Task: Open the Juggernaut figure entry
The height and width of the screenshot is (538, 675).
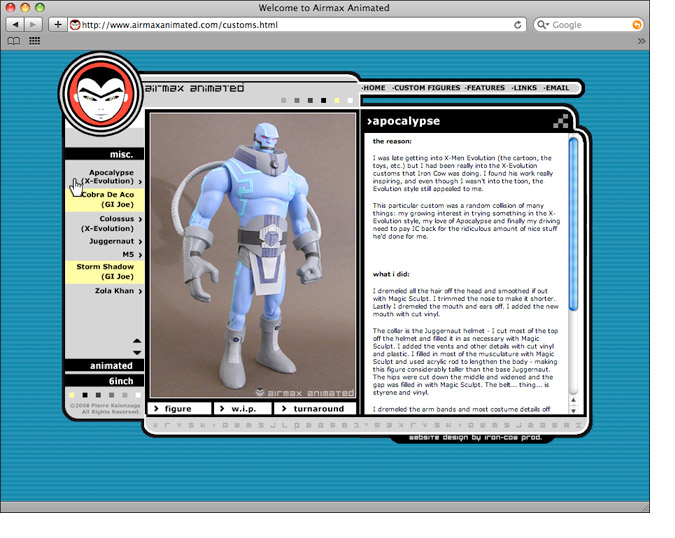Action: pyautogui.click(x=111, y=241)
